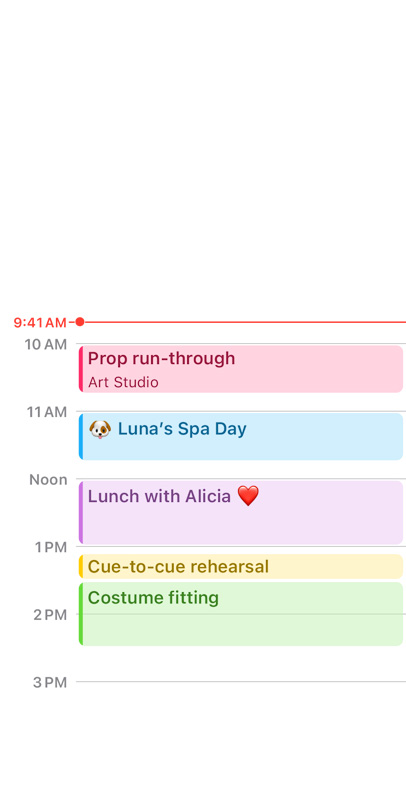Screen dimensions: 406x804
Task: Open the Cue-to-cue rehearsal event
Action: click(241, 567)
